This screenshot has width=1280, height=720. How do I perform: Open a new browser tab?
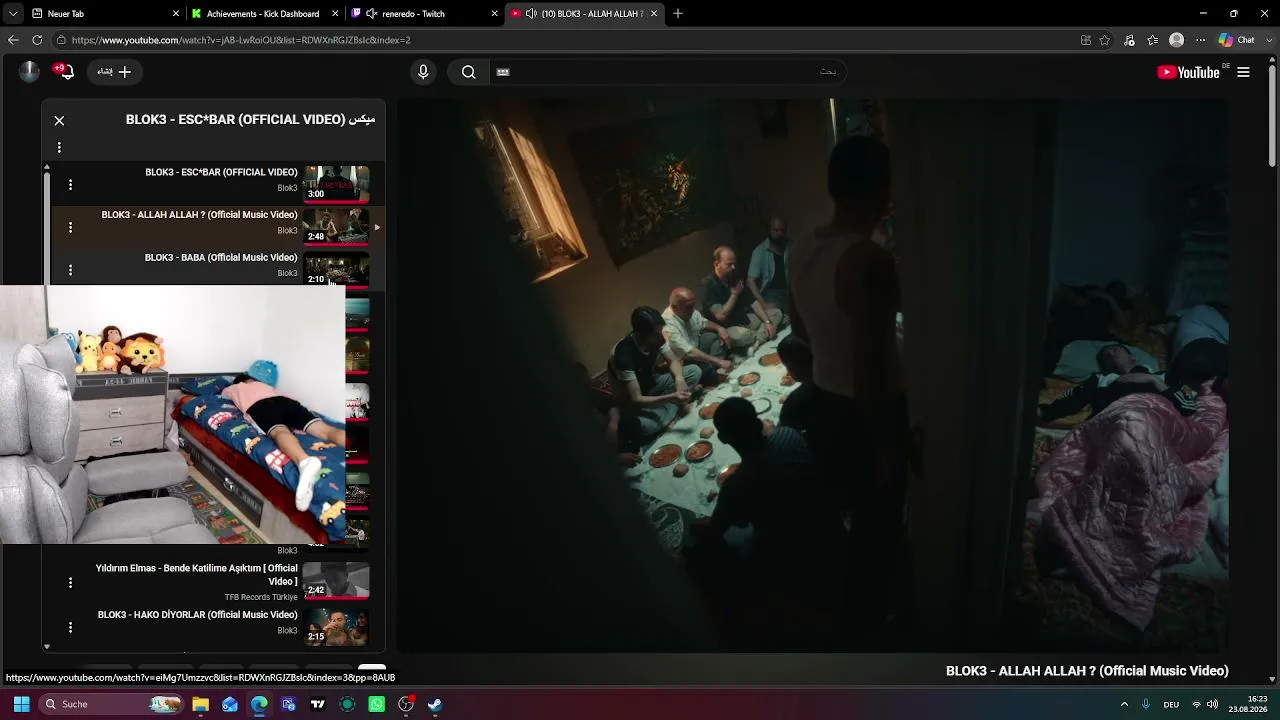[x=677, y=14]
